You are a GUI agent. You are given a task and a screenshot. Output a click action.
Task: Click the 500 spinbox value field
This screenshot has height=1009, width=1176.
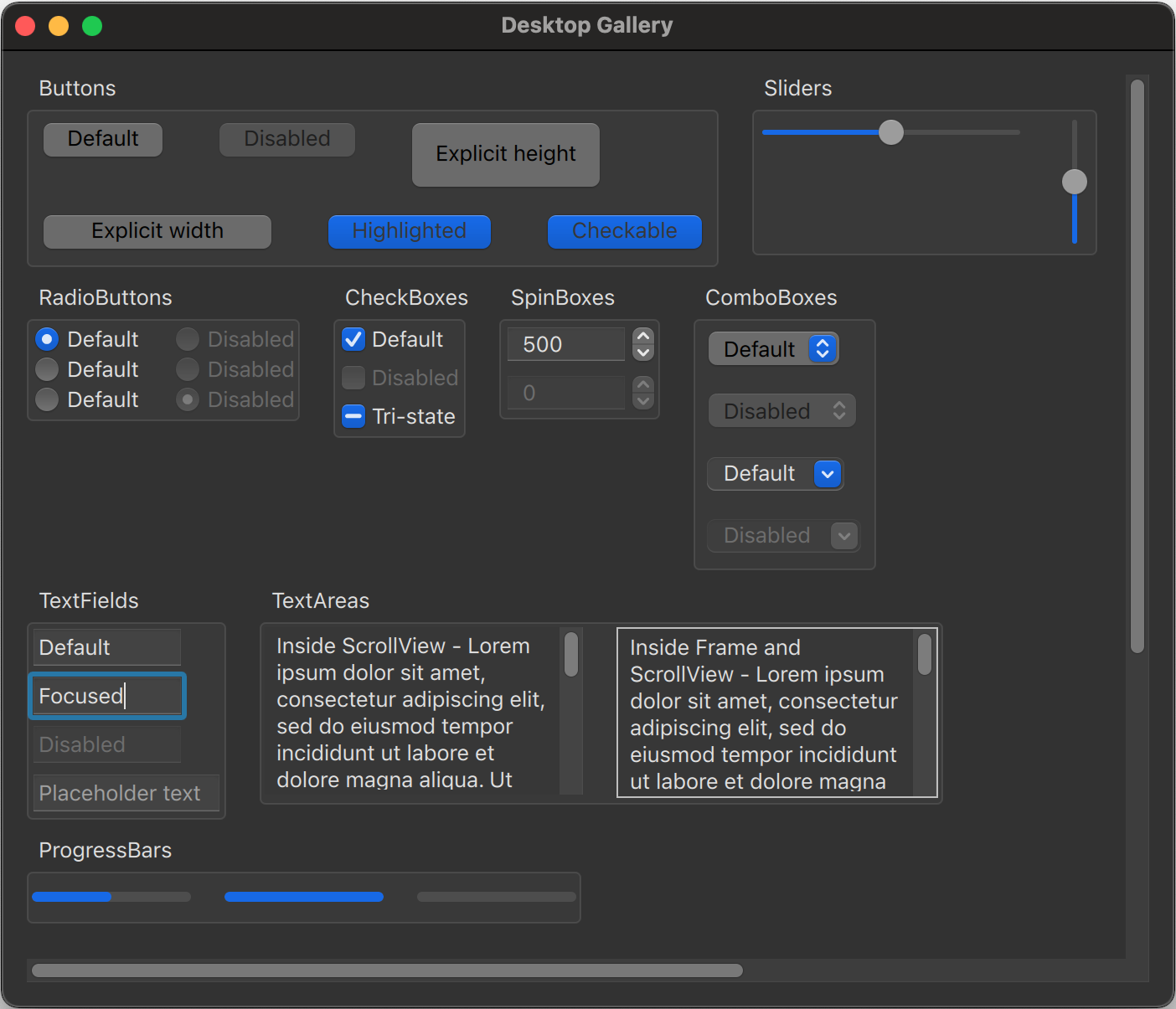(x=565, y=344)
